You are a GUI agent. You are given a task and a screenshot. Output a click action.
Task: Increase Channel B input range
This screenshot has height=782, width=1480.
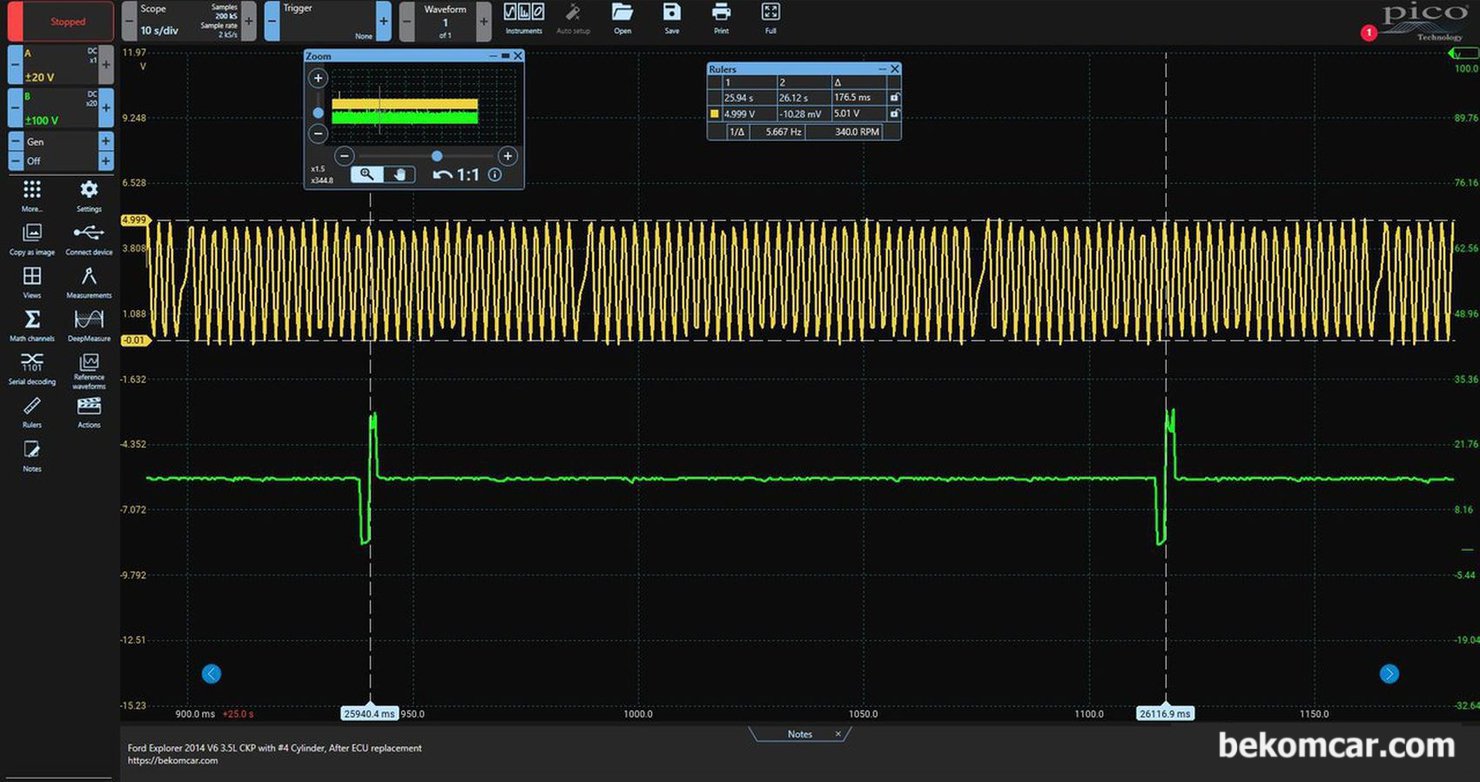coord(106,108)
